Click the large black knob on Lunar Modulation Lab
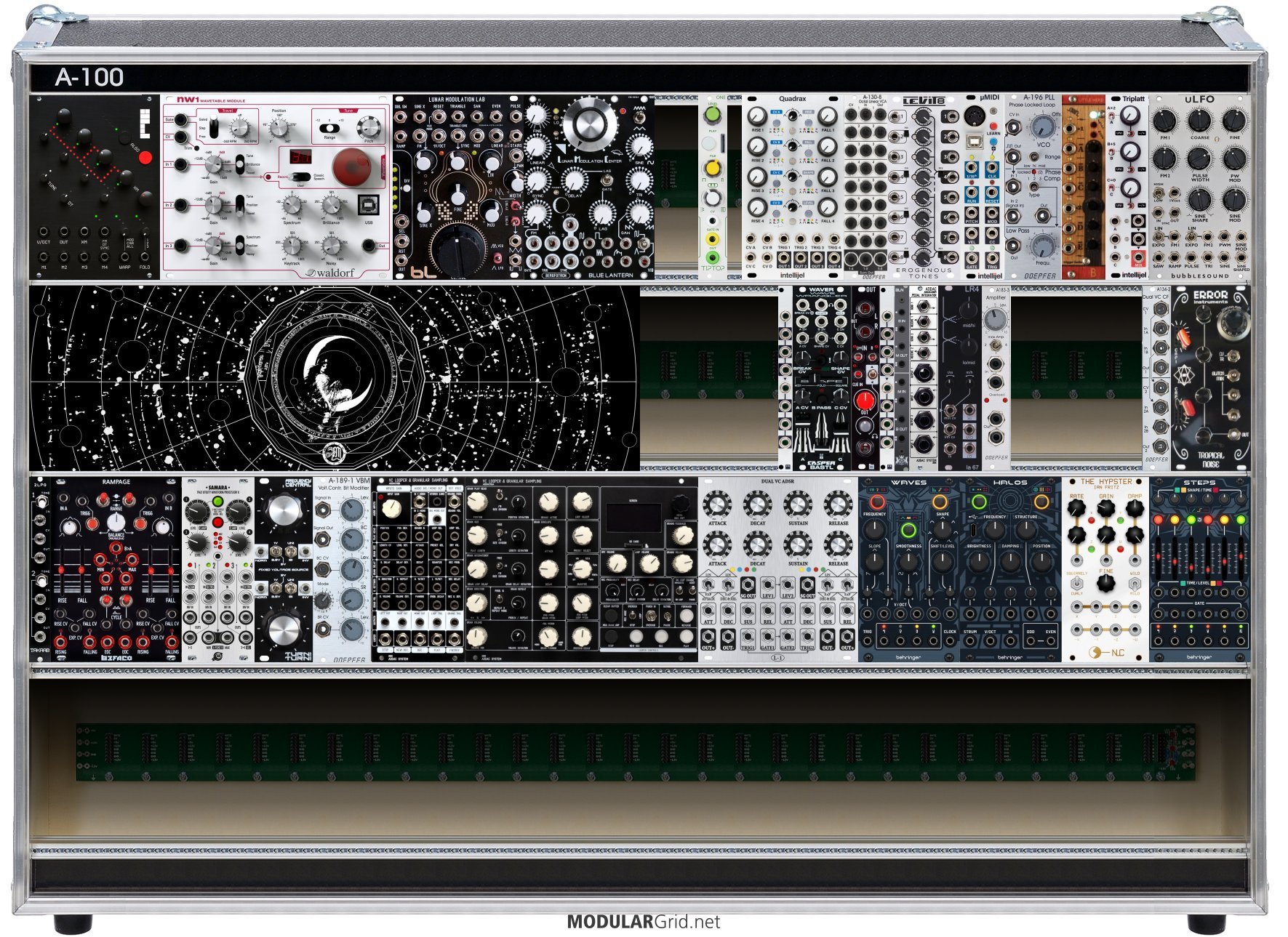Image resolution: width=1288 pixels, height=937 pixels. pos(458,249)
